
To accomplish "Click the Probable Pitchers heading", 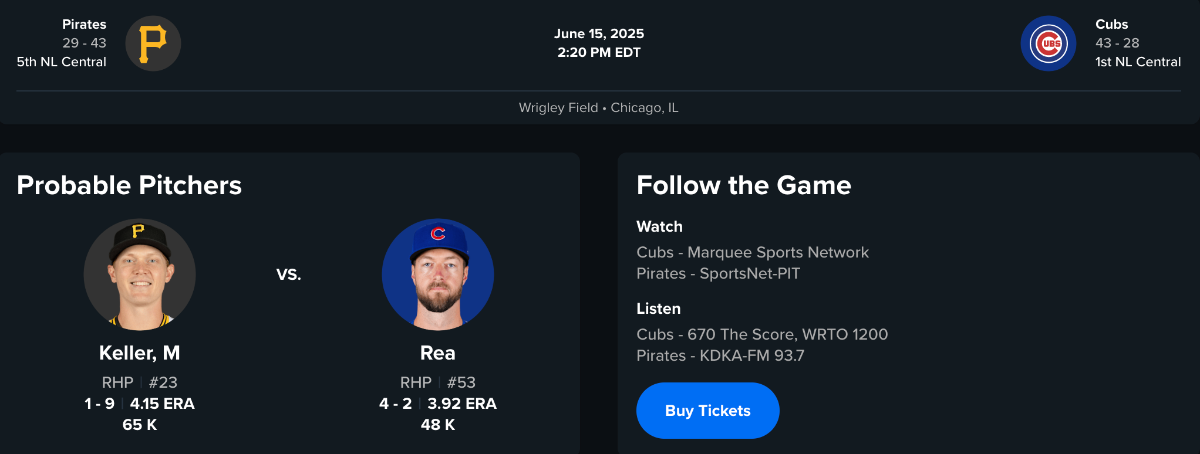I will (x=129, y=185).
